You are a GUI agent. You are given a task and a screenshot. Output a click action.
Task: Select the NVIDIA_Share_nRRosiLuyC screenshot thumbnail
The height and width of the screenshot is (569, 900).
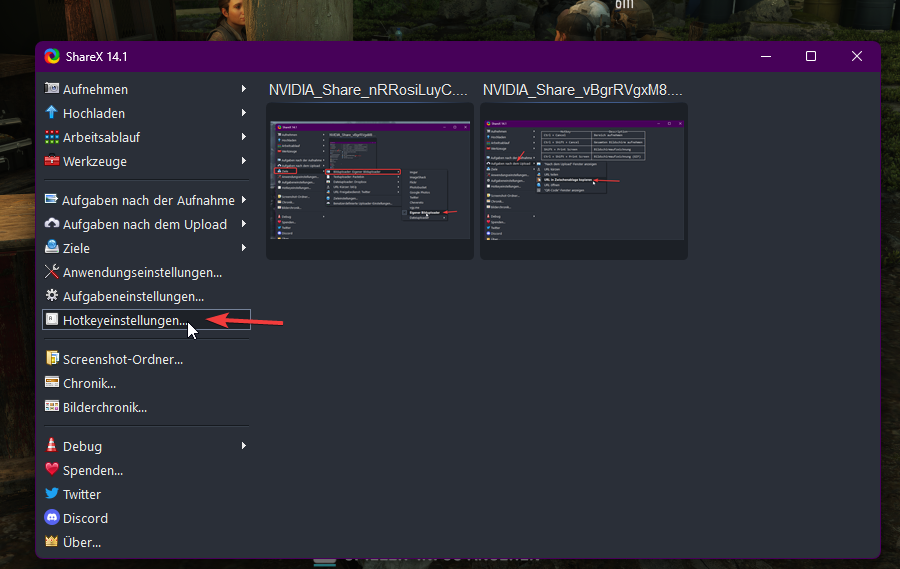click(369, 180)
